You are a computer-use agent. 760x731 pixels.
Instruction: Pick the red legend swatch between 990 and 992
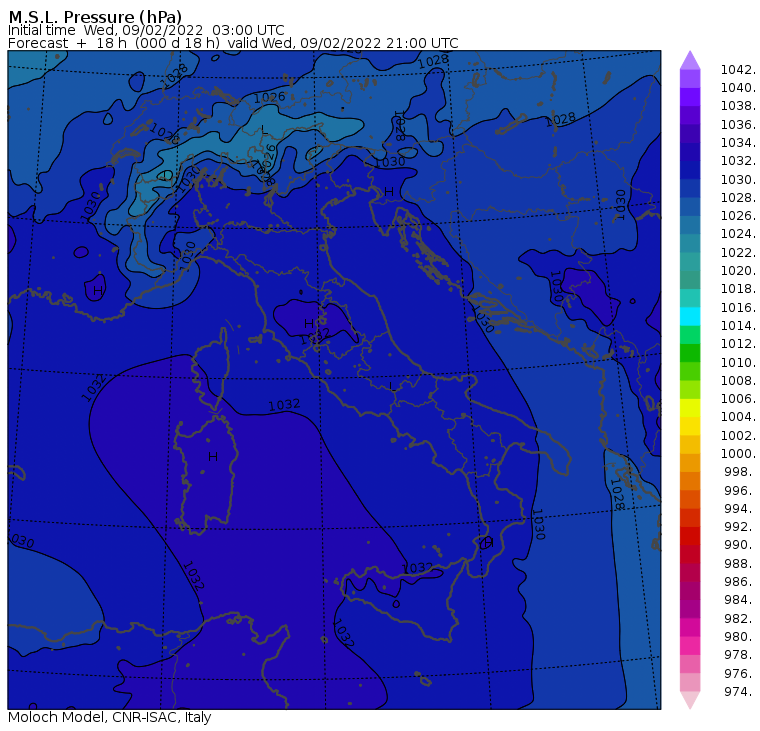pos(690,536)
